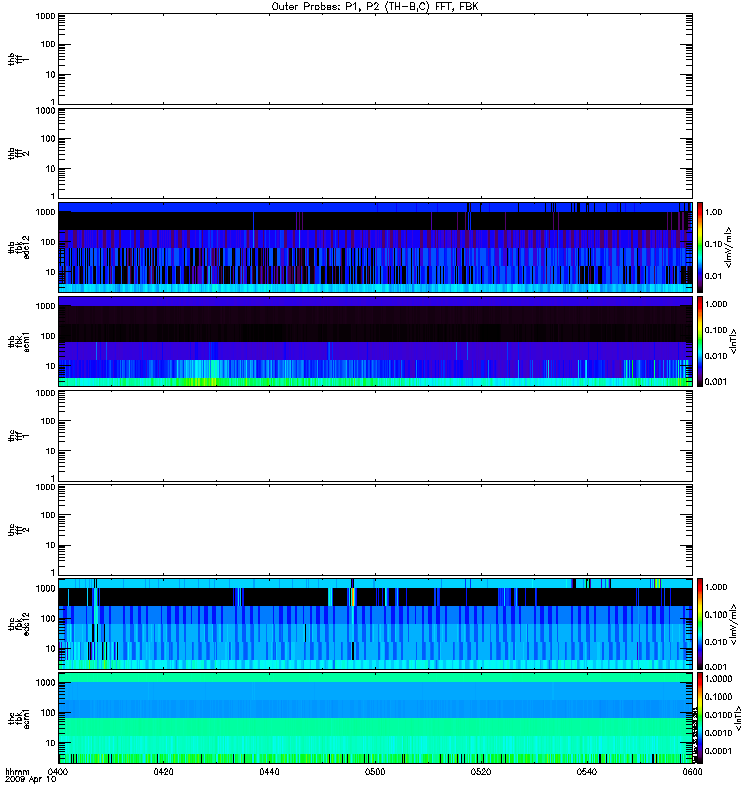750x800 pixels.
Task: Click the 1.00 value on thb edc12 color bar
Action: [713, 212]
